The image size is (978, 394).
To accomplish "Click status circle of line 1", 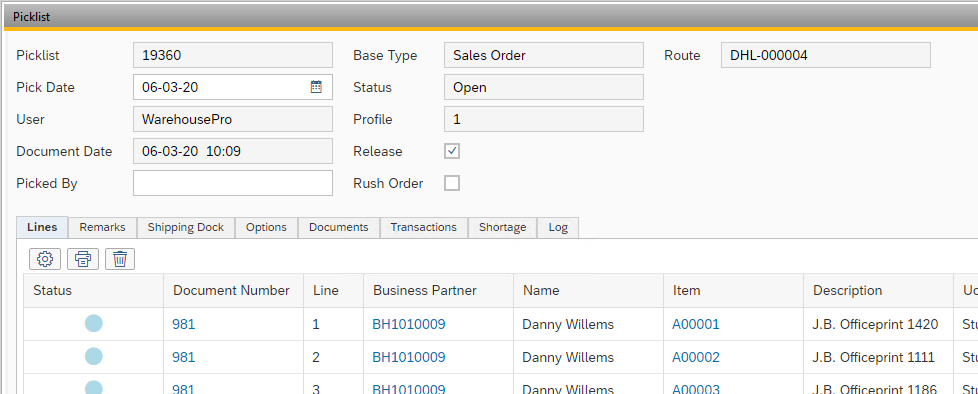I will click(x=94, y=324).
